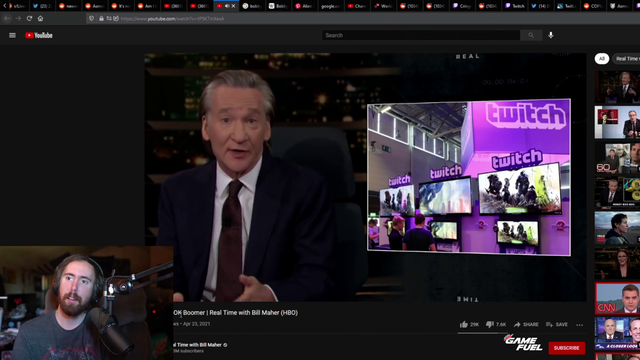The height and width of the screenshot is (360, 640).
Task: Switch to the 'Cringe' Twitch tab
Action: coord(462,6)
